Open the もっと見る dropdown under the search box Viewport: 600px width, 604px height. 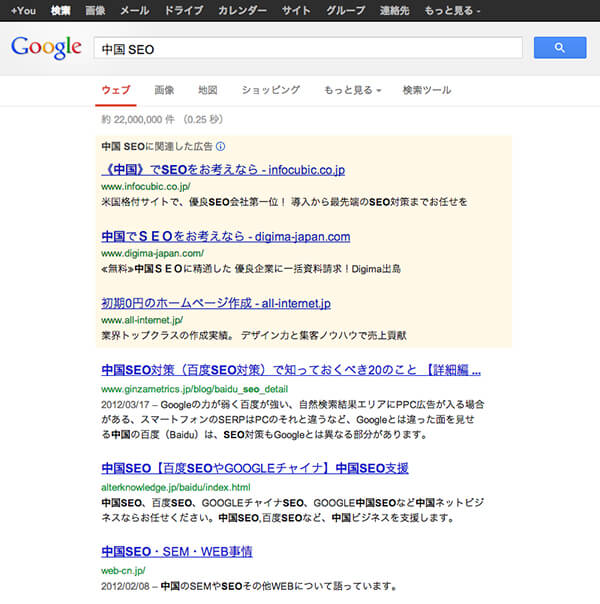(352, 90)
